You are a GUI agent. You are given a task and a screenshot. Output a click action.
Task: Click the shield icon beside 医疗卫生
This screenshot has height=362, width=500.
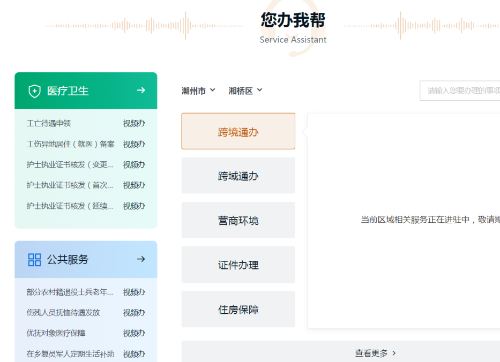pyautogui.click(x=34, y=91)
